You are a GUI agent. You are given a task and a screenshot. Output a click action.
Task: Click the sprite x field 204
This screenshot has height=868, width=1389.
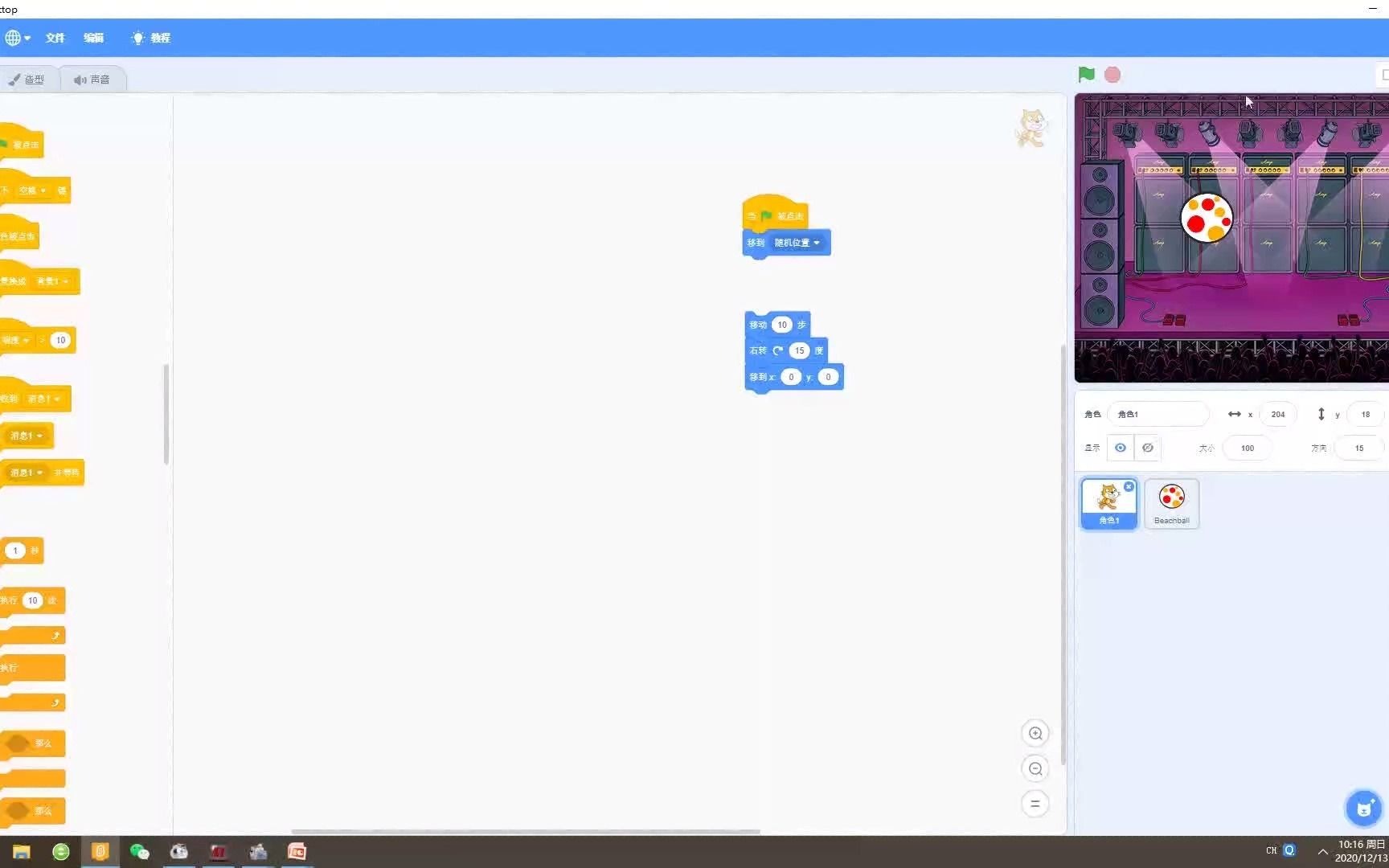pos(1278,414)
